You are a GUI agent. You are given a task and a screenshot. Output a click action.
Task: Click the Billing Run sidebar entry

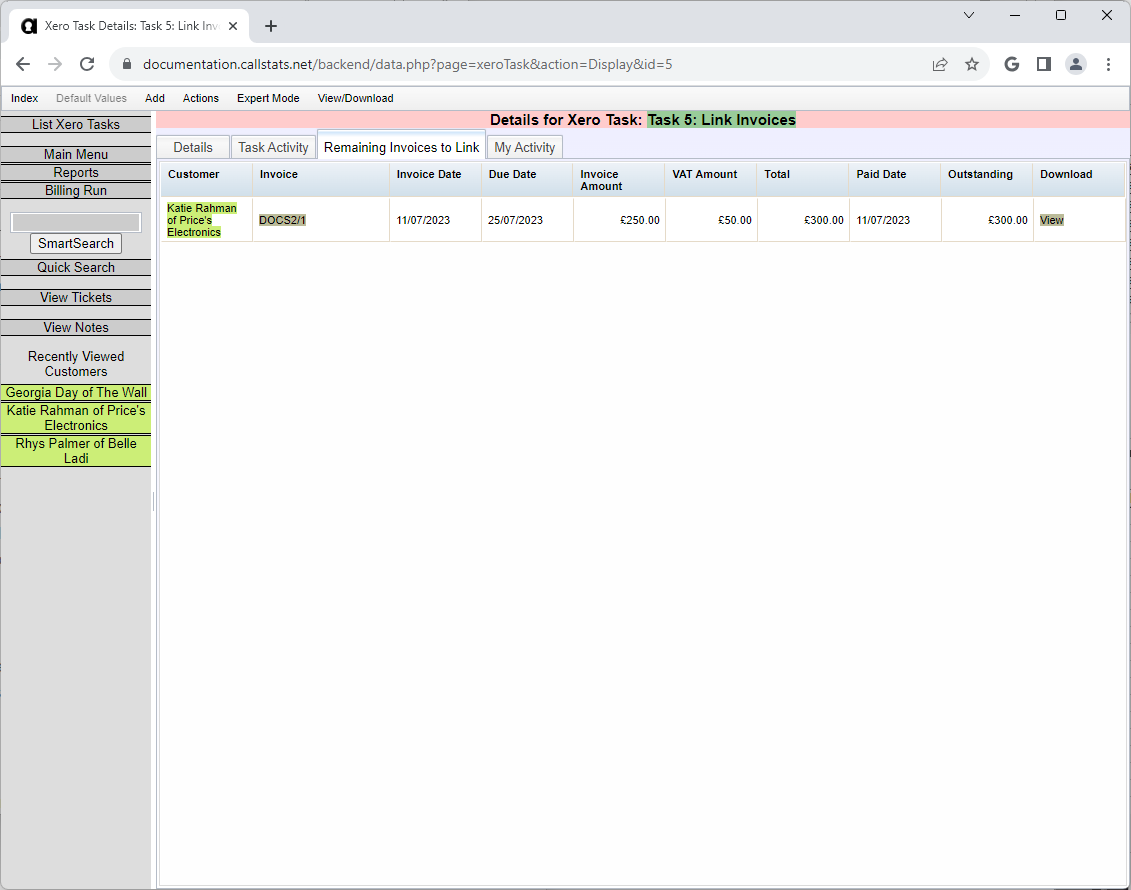point(75,190)
